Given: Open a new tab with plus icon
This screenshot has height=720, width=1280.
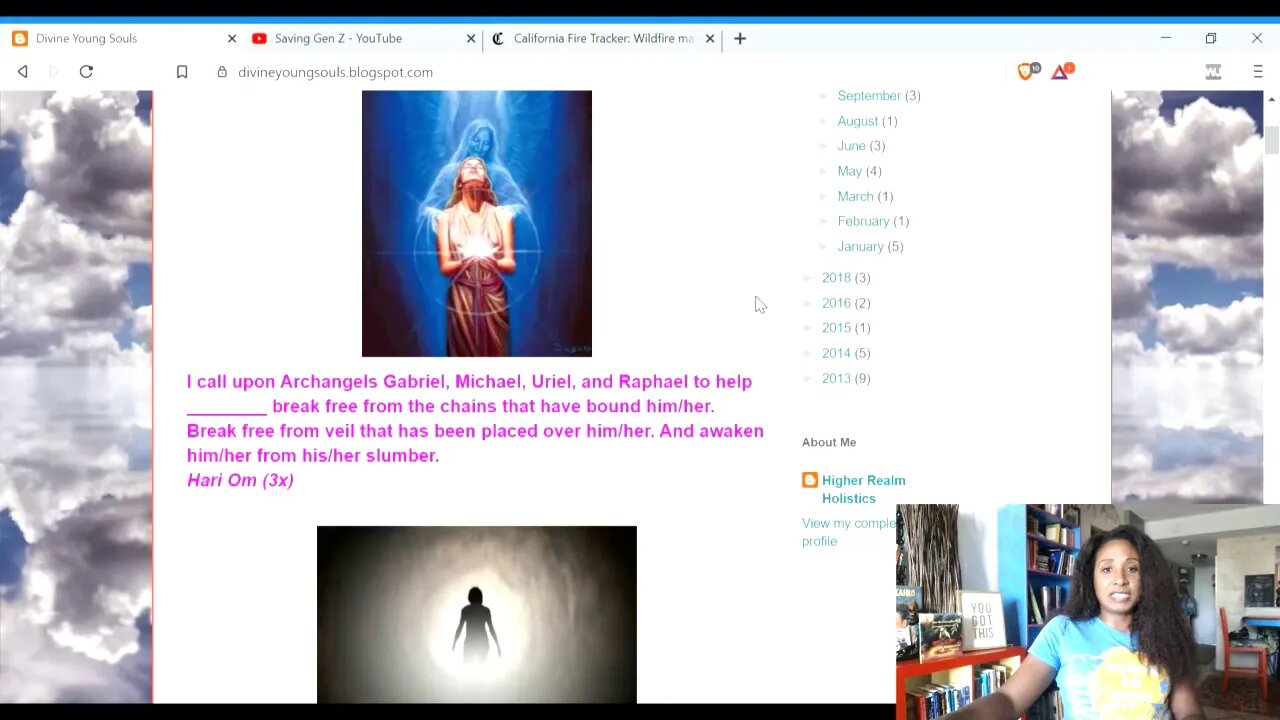Looking at the screenshot, I should [x=740, y=38].
